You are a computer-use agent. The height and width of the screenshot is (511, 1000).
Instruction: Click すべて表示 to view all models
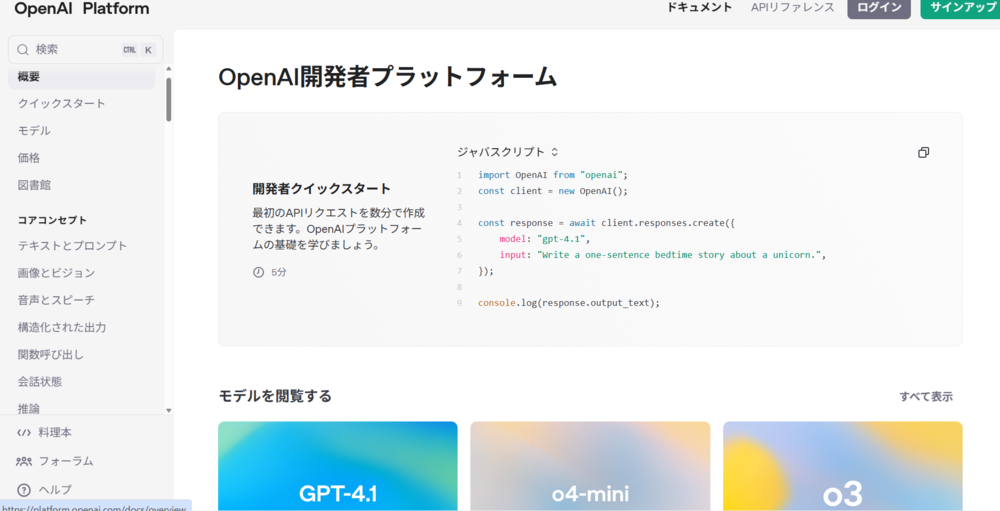click(926, 396)
